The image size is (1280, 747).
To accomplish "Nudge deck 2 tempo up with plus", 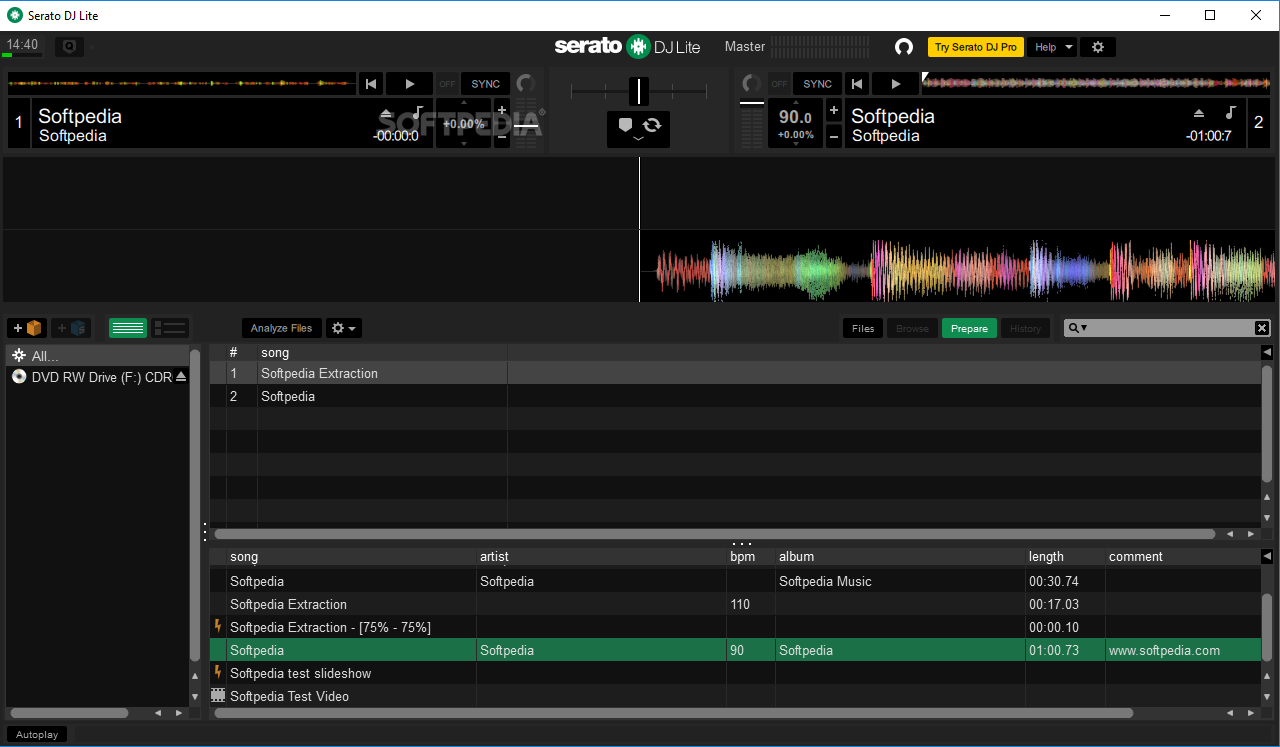I will (x=834, y=111).
